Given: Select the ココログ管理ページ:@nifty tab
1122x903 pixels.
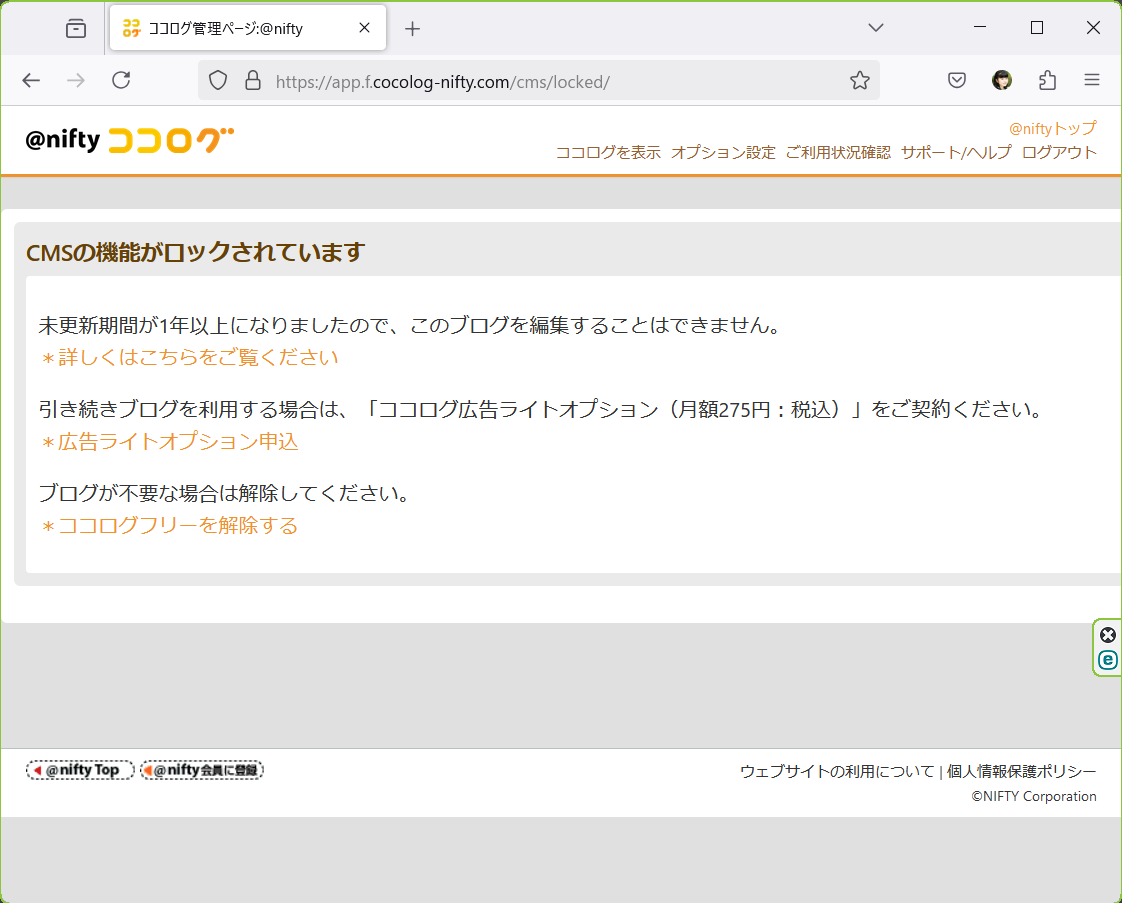Looking at the screenshot, I should [x=248, y=28].
